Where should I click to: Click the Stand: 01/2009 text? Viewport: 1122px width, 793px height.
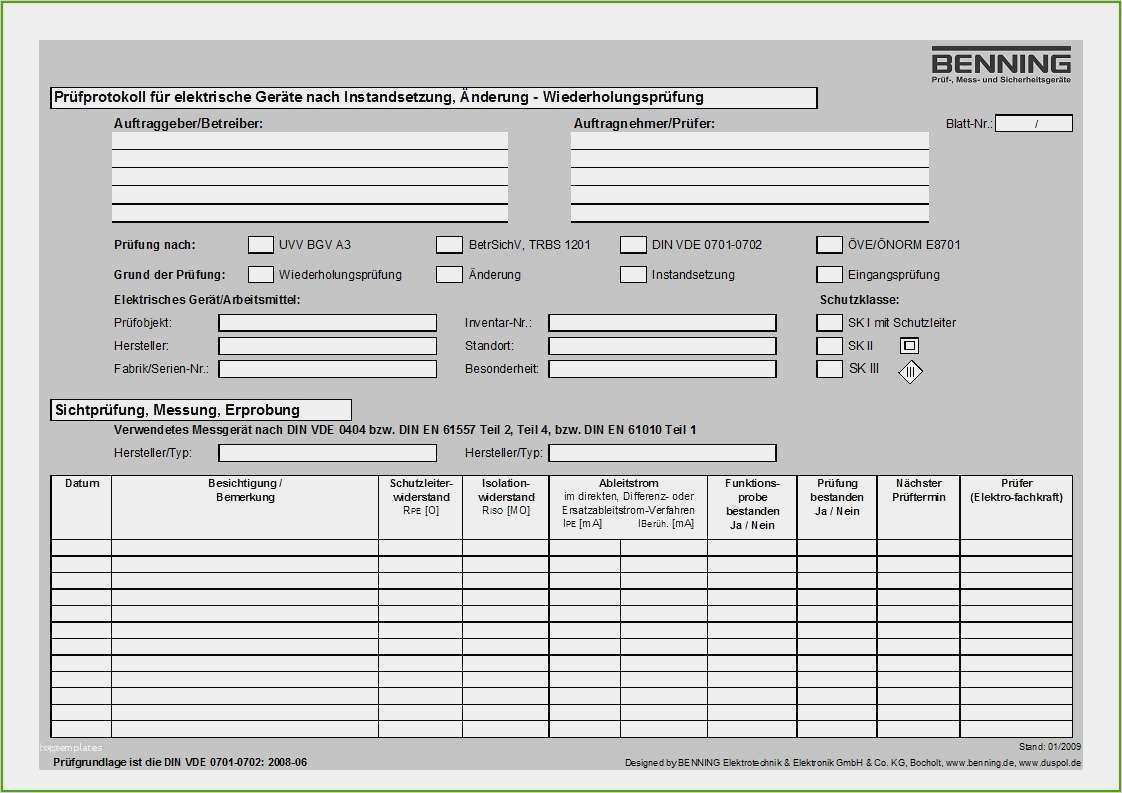pyautogui.click(x=1050, y=747)
